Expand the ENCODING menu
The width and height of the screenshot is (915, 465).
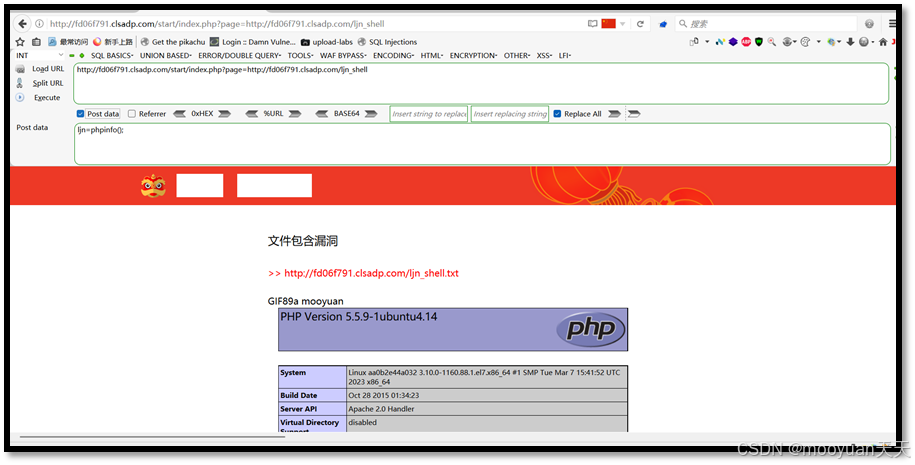point(394,55)
